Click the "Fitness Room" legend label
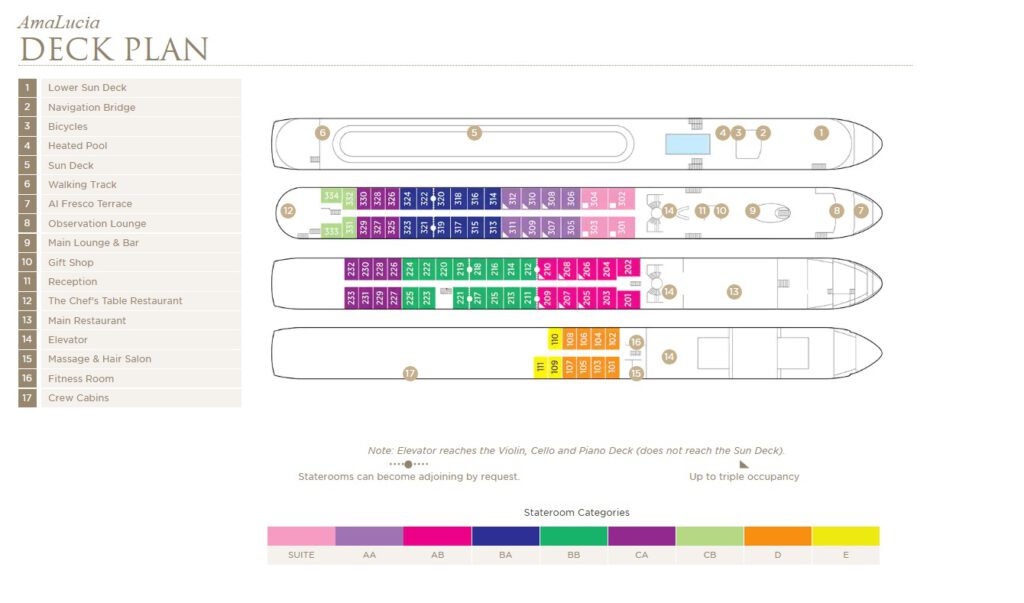 [x=81, y=378]
